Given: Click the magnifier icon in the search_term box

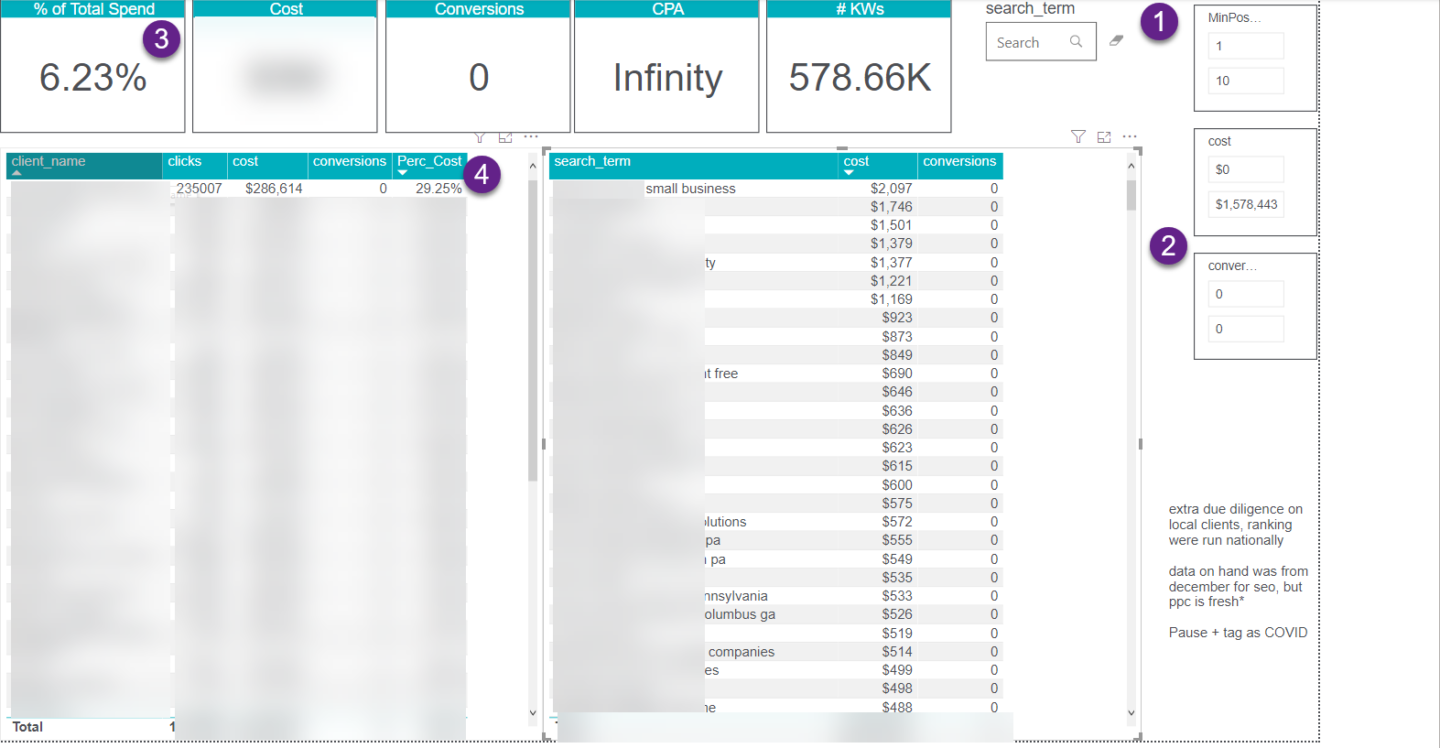Looking at the screenshot, I should point(1076,42).
